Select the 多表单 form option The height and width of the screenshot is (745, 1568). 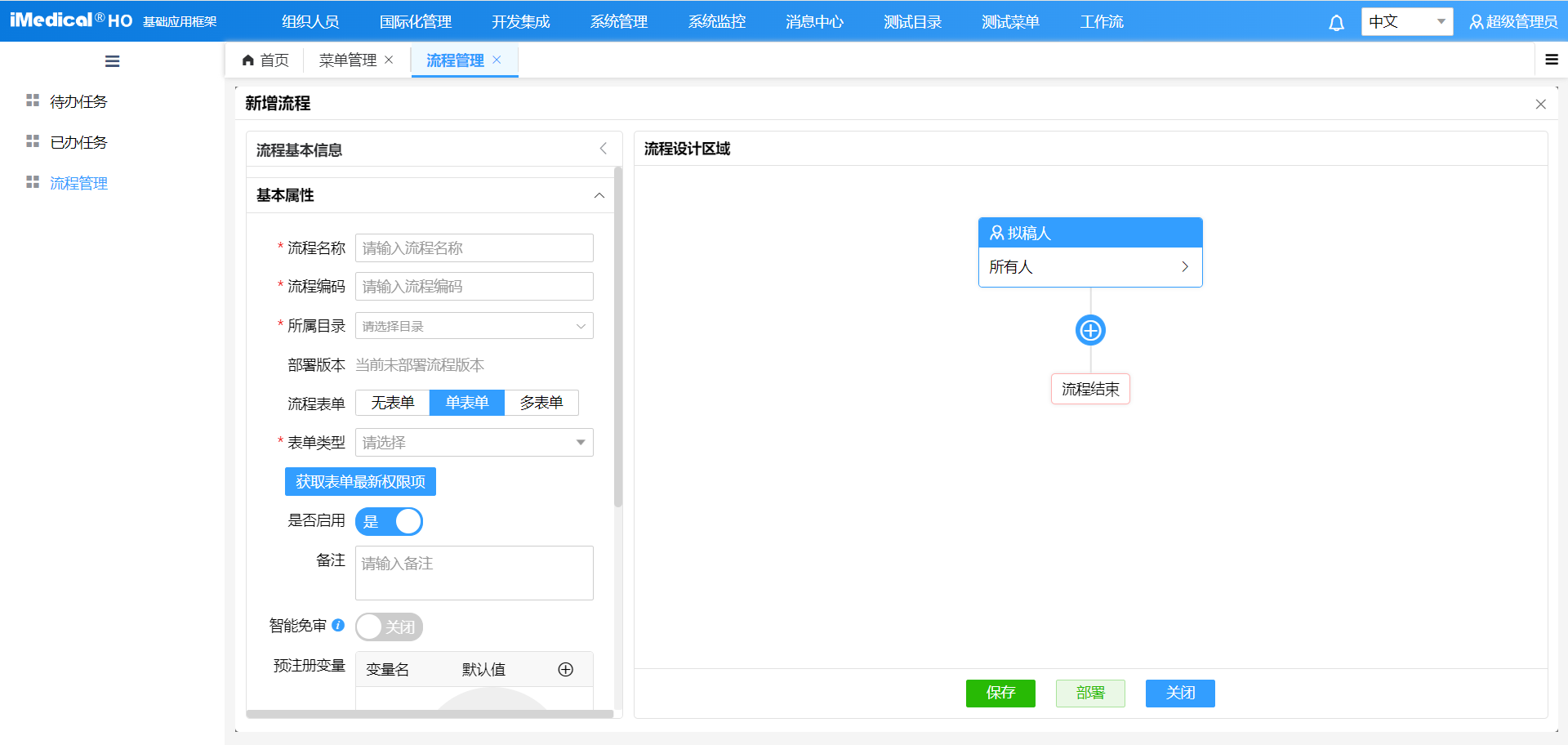[541, 403]
